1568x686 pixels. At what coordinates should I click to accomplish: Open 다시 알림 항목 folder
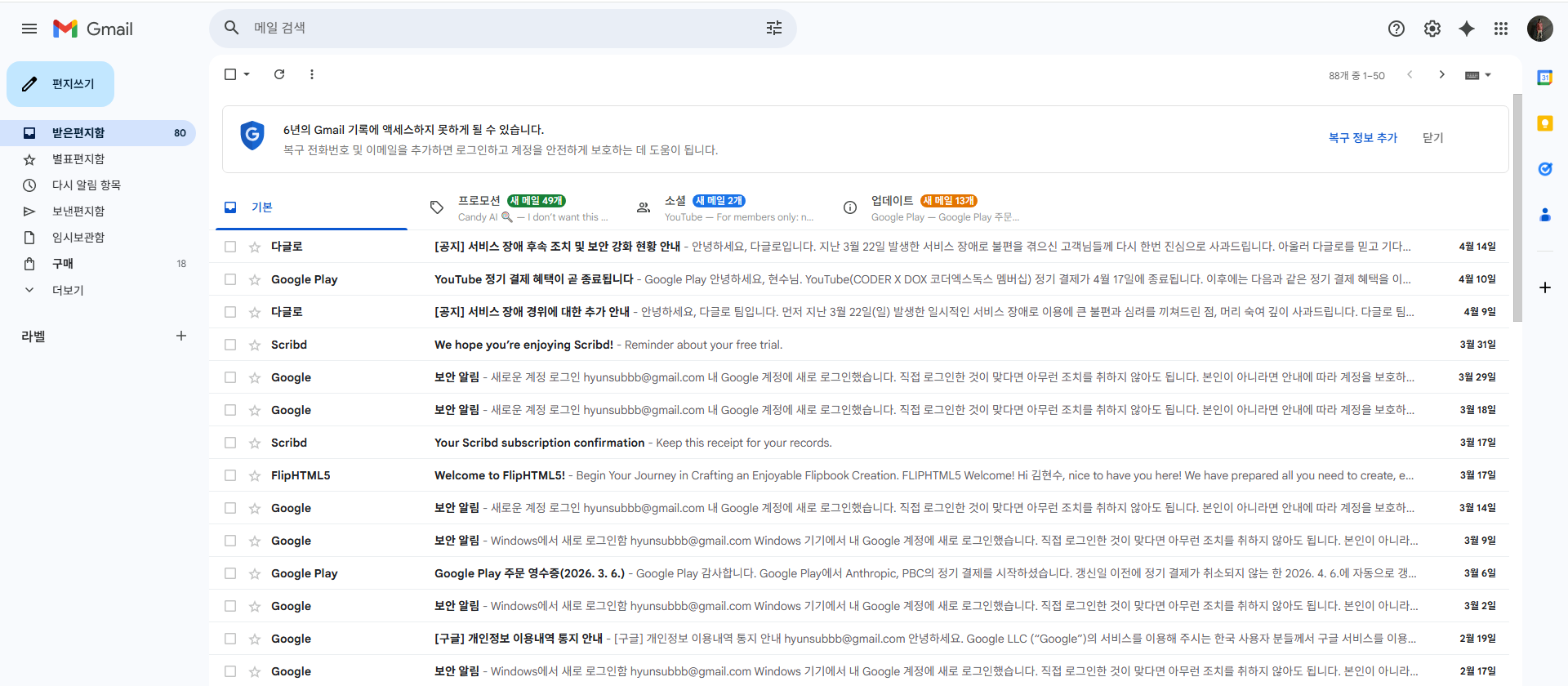click(98, 185)
